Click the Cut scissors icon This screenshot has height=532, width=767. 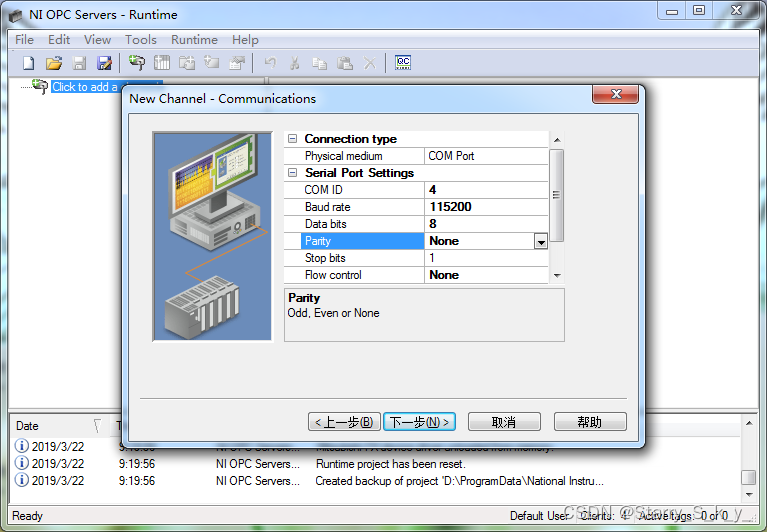pyautogui.click(x=294, y=63)
